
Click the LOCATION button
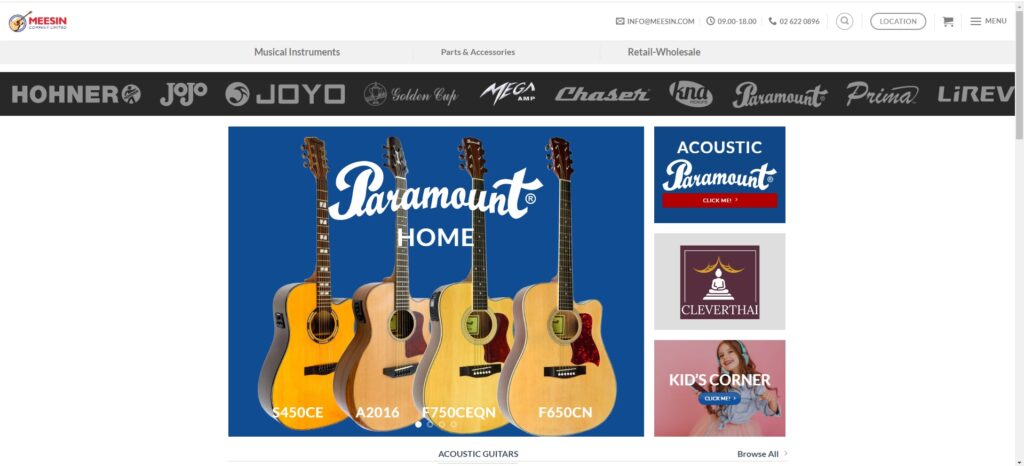(x=898, y=21)
